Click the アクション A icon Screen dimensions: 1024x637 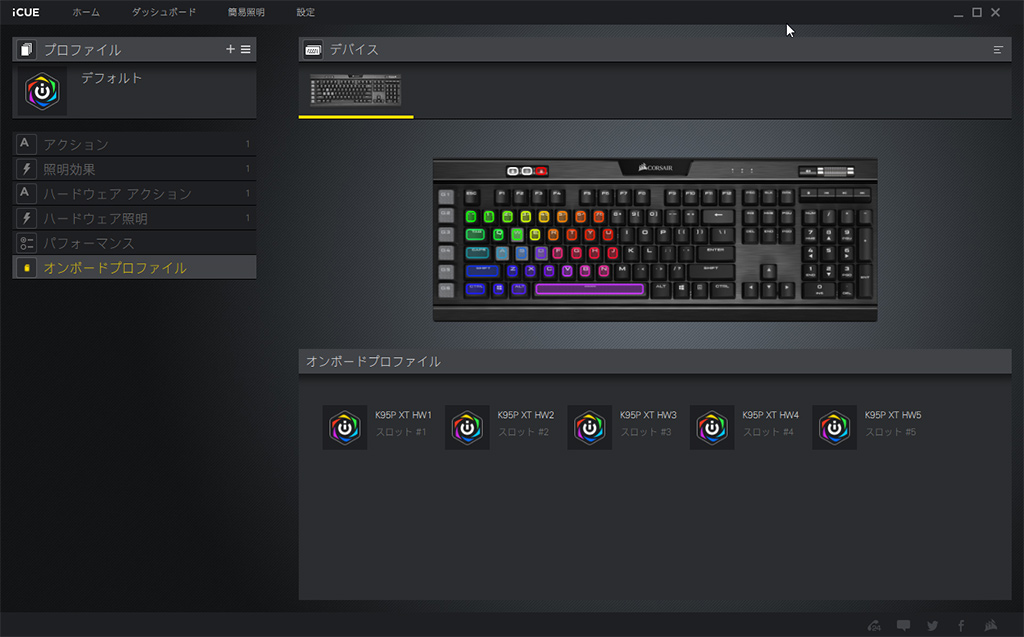25,144
